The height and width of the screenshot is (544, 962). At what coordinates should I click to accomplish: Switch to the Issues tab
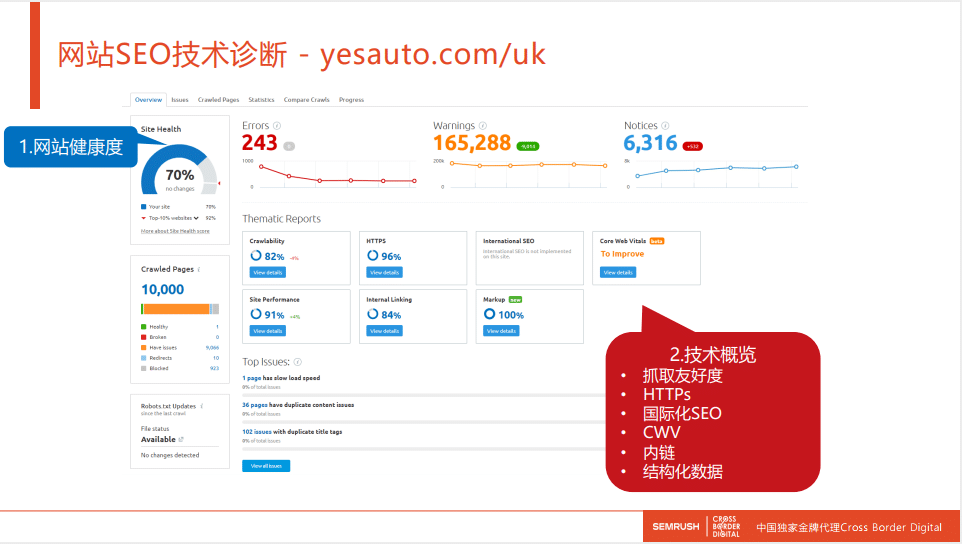click(179, 100)
